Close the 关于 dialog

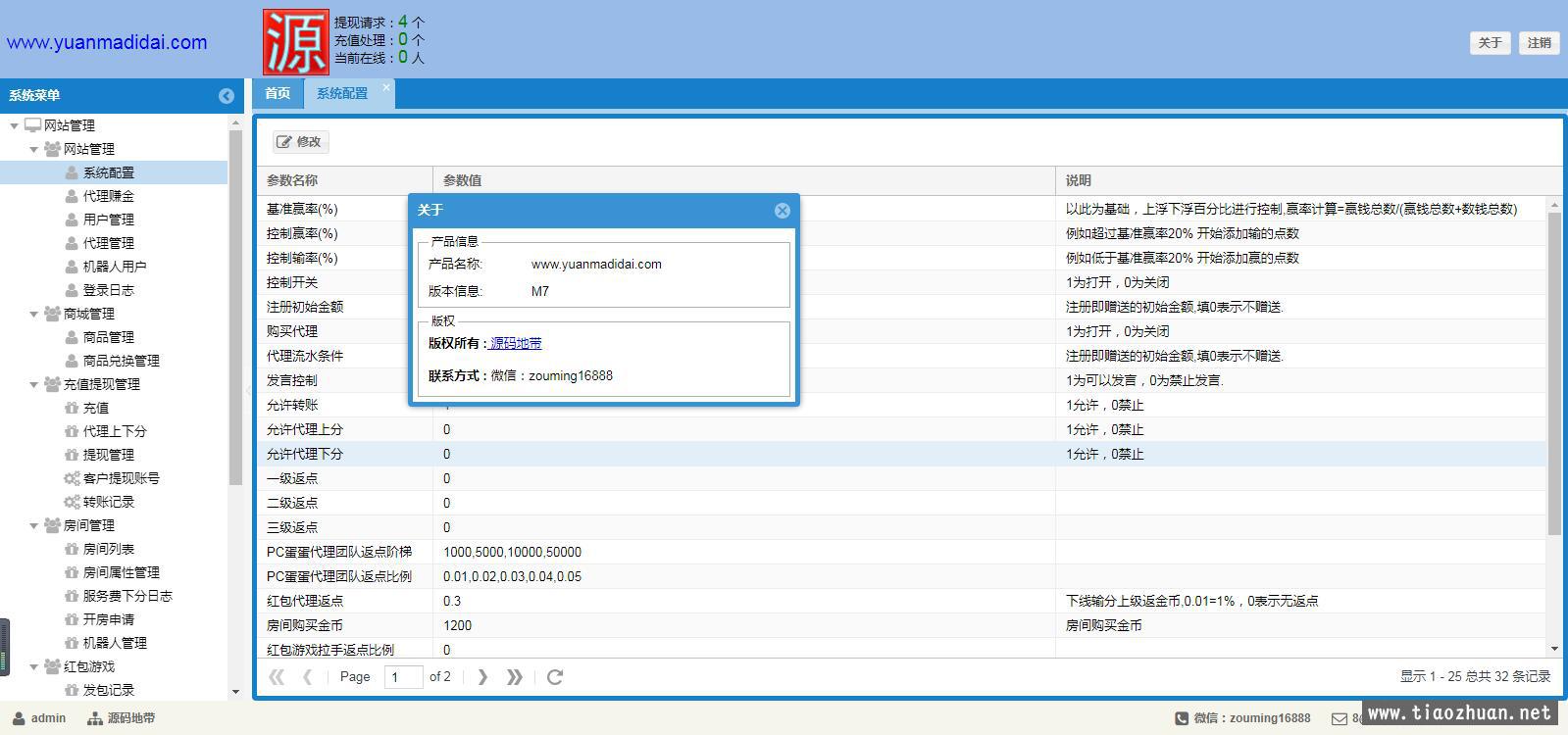(x=782, y=211)
